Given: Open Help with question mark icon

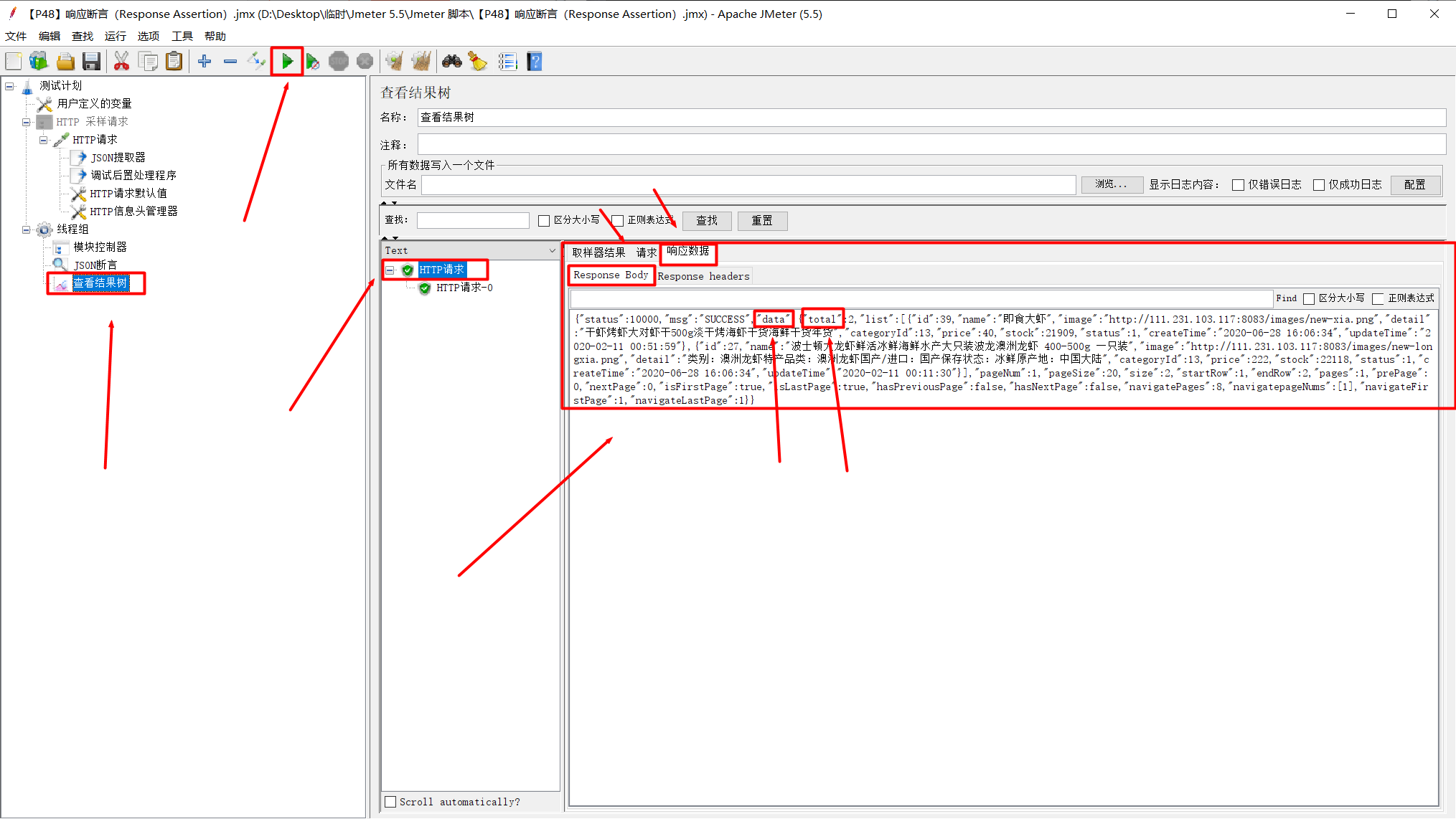Looking at the screenshot, I should click(x=535, y=62).
